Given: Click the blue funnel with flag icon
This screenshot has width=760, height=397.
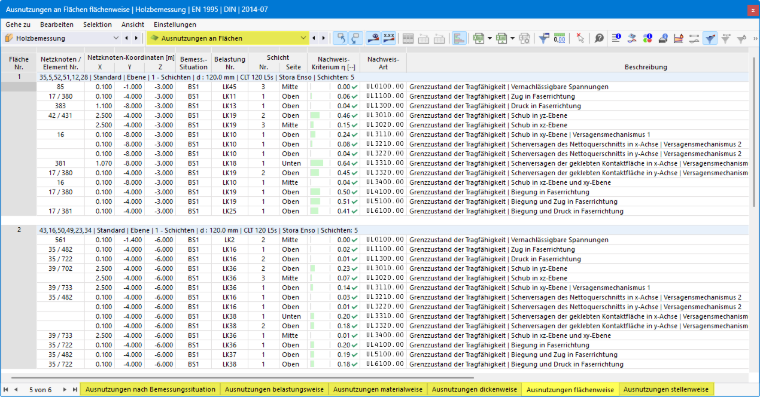Looking at the screenshot, I should 544,38.
